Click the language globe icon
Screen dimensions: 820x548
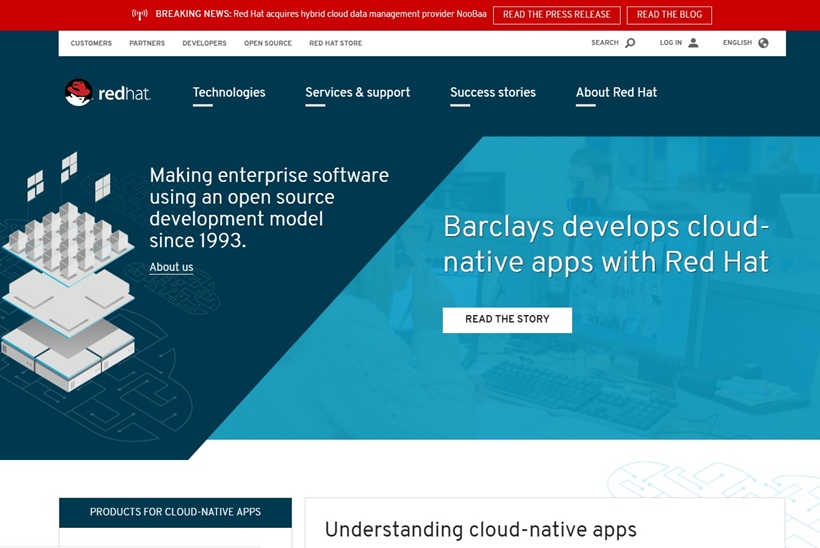tap(764, 43)
